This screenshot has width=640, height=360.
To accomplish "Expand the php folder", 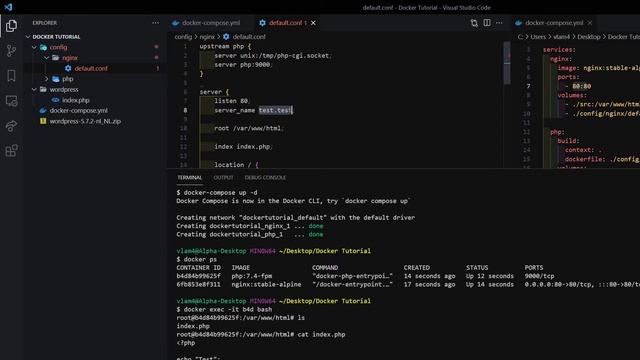I will click(47, 79).
